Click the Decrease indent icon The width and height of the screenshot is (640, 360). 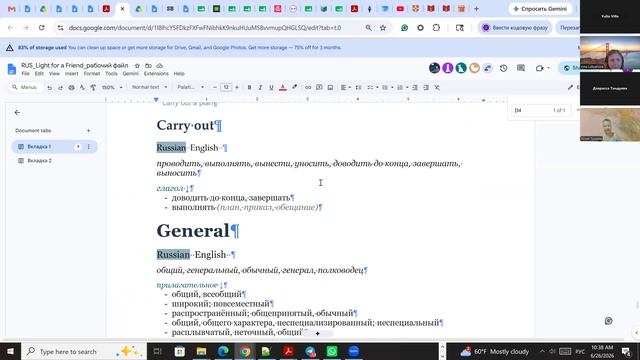coord(415,87)
